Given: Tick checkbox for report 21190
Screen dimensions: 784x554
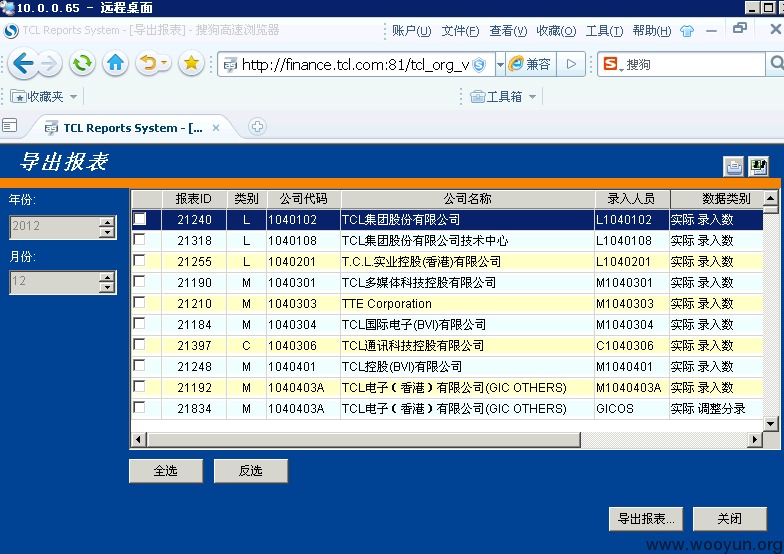Looking at the screenshot, I should [140, 282].
